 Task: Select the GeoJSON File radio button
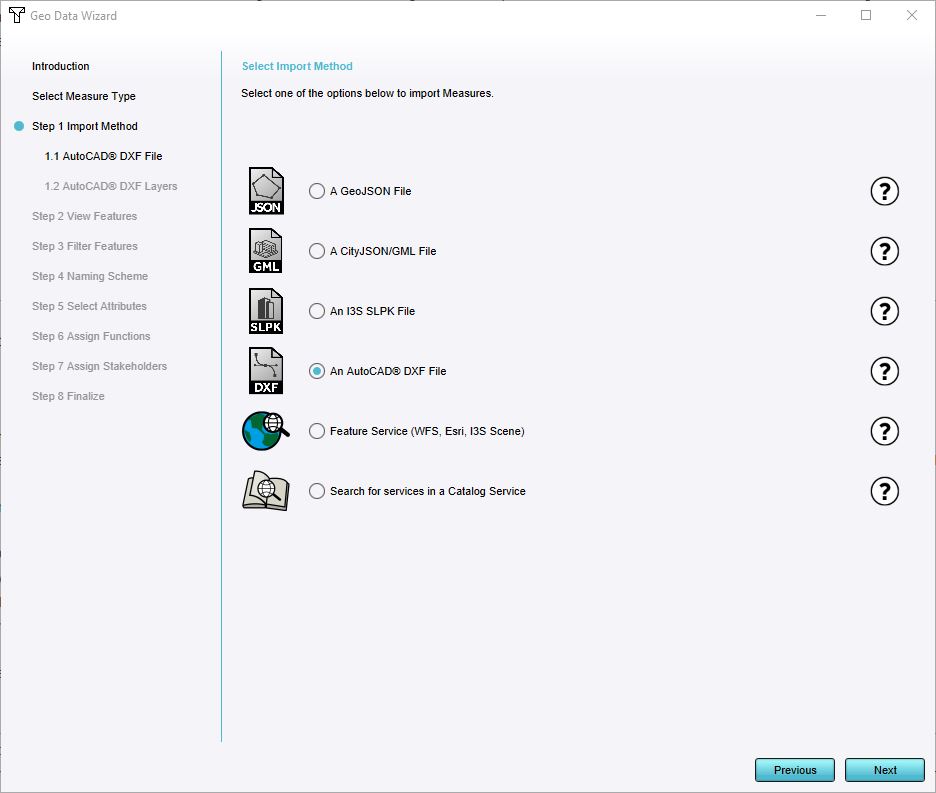click(x=317, y=191)
